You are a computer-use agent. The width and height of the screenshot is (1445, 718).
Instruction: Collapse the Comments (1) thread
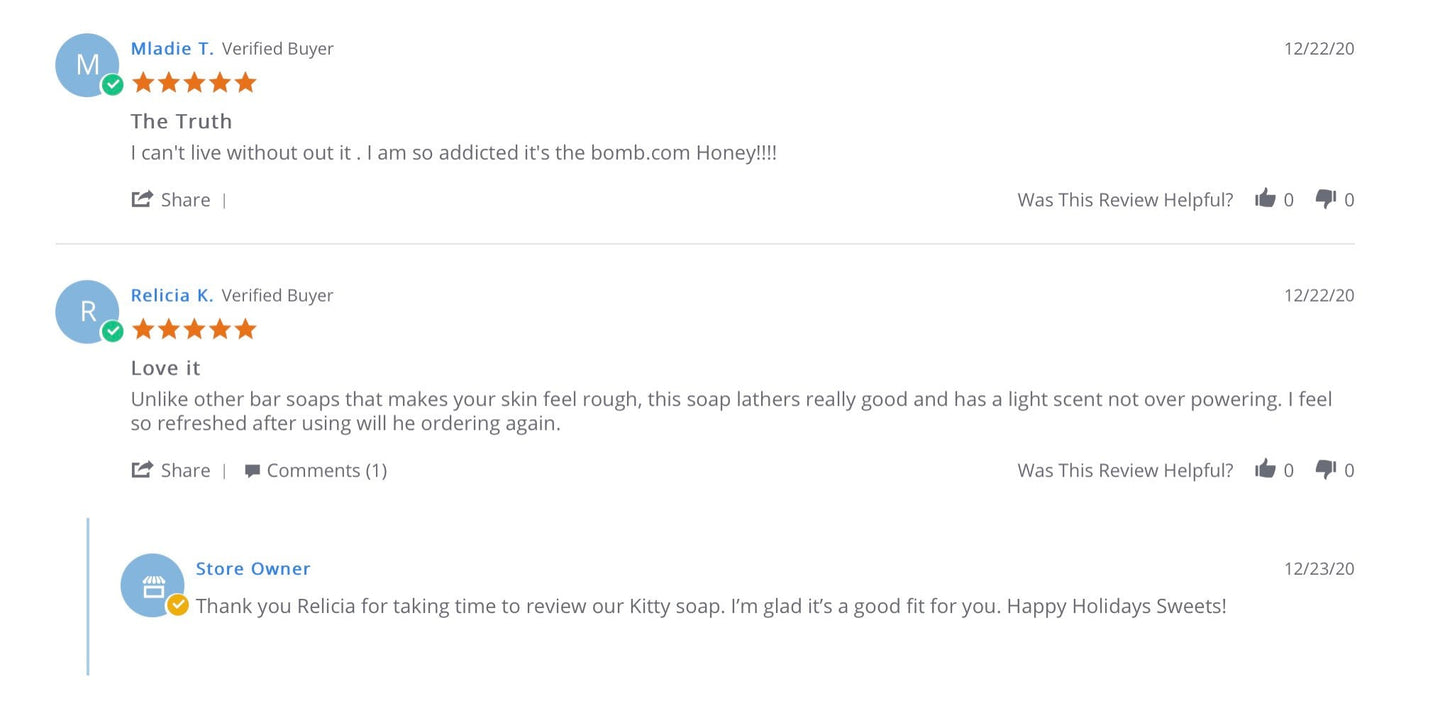pos(326,470)
